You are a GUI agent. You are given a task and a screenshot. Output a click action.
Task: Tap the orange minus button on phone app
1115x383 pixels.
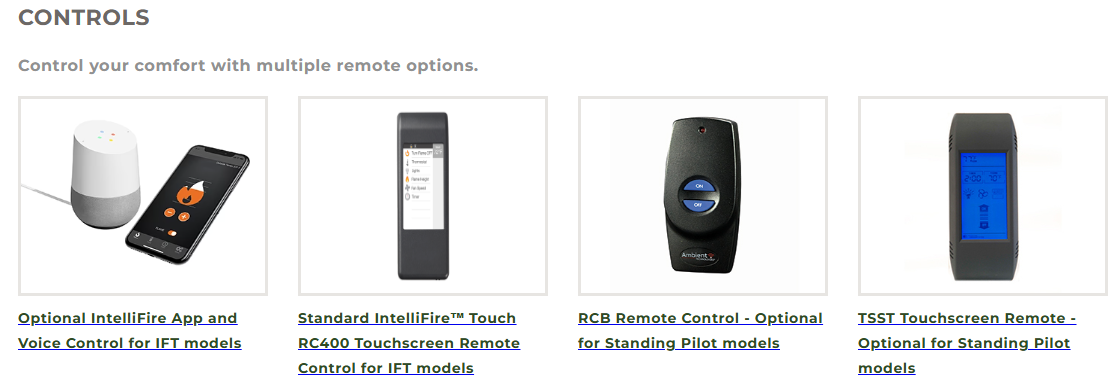169,212
